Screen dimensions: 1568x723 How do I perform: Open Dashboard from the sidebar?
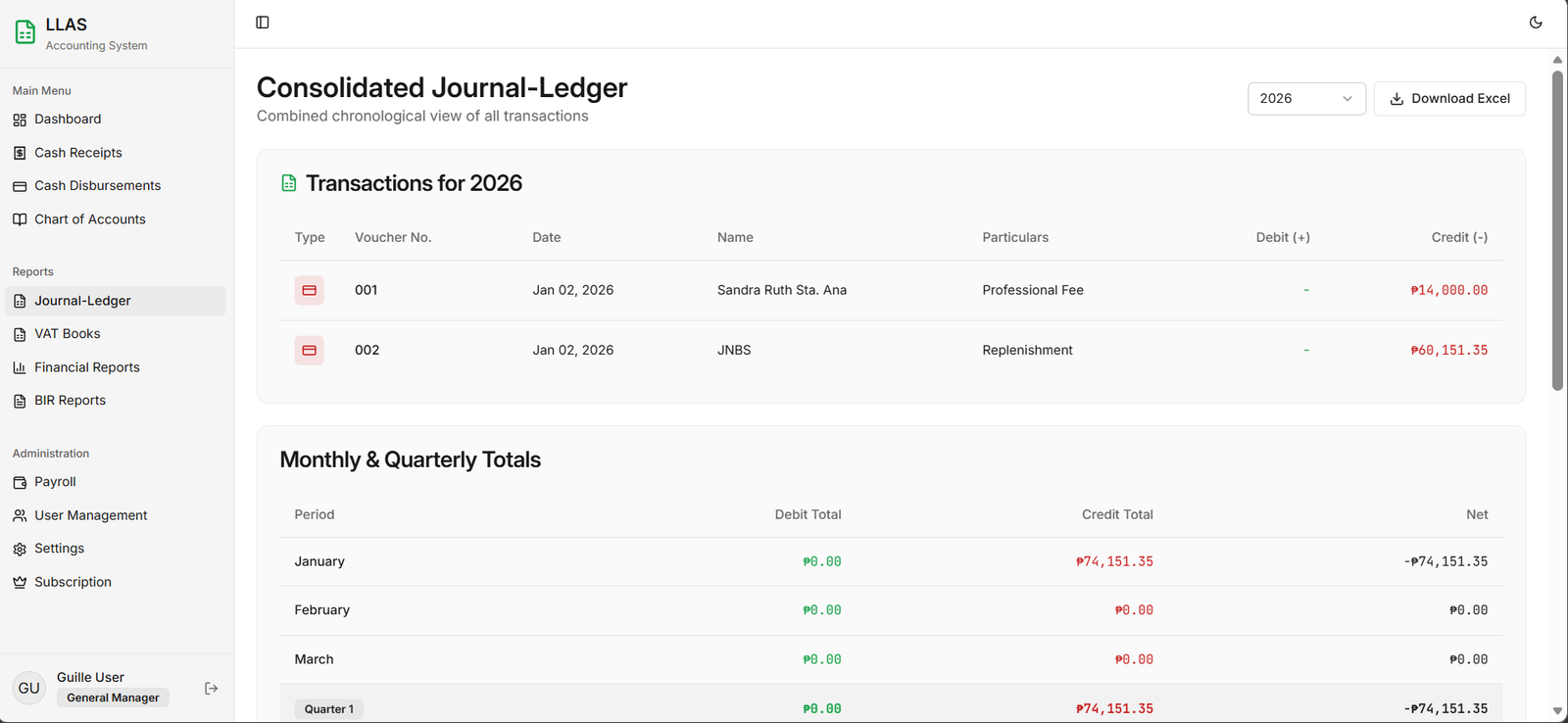pos(68,120)
